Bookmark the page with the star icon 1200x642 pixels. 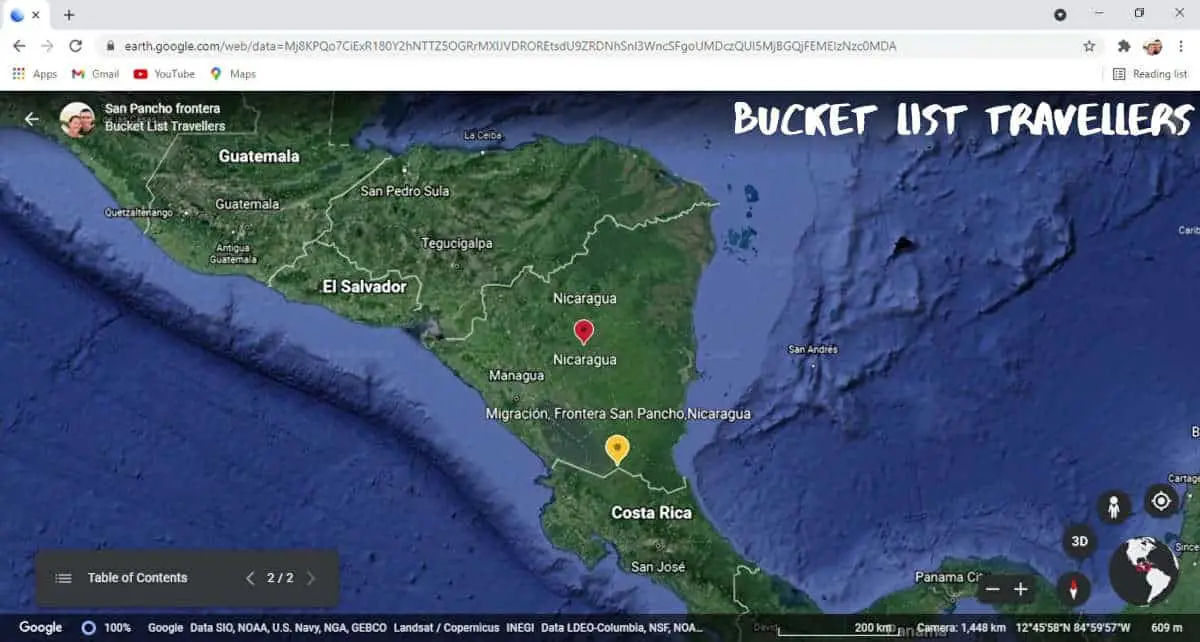click(1087, 46)
